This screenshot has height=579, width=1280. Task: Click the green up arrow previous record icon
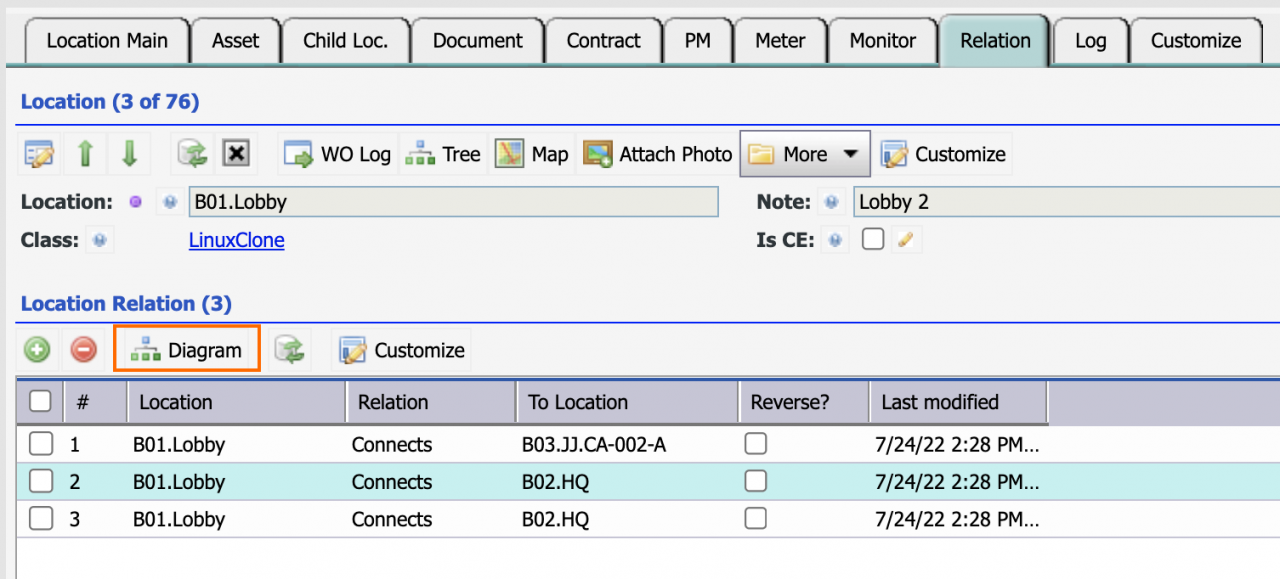point(85,154)
